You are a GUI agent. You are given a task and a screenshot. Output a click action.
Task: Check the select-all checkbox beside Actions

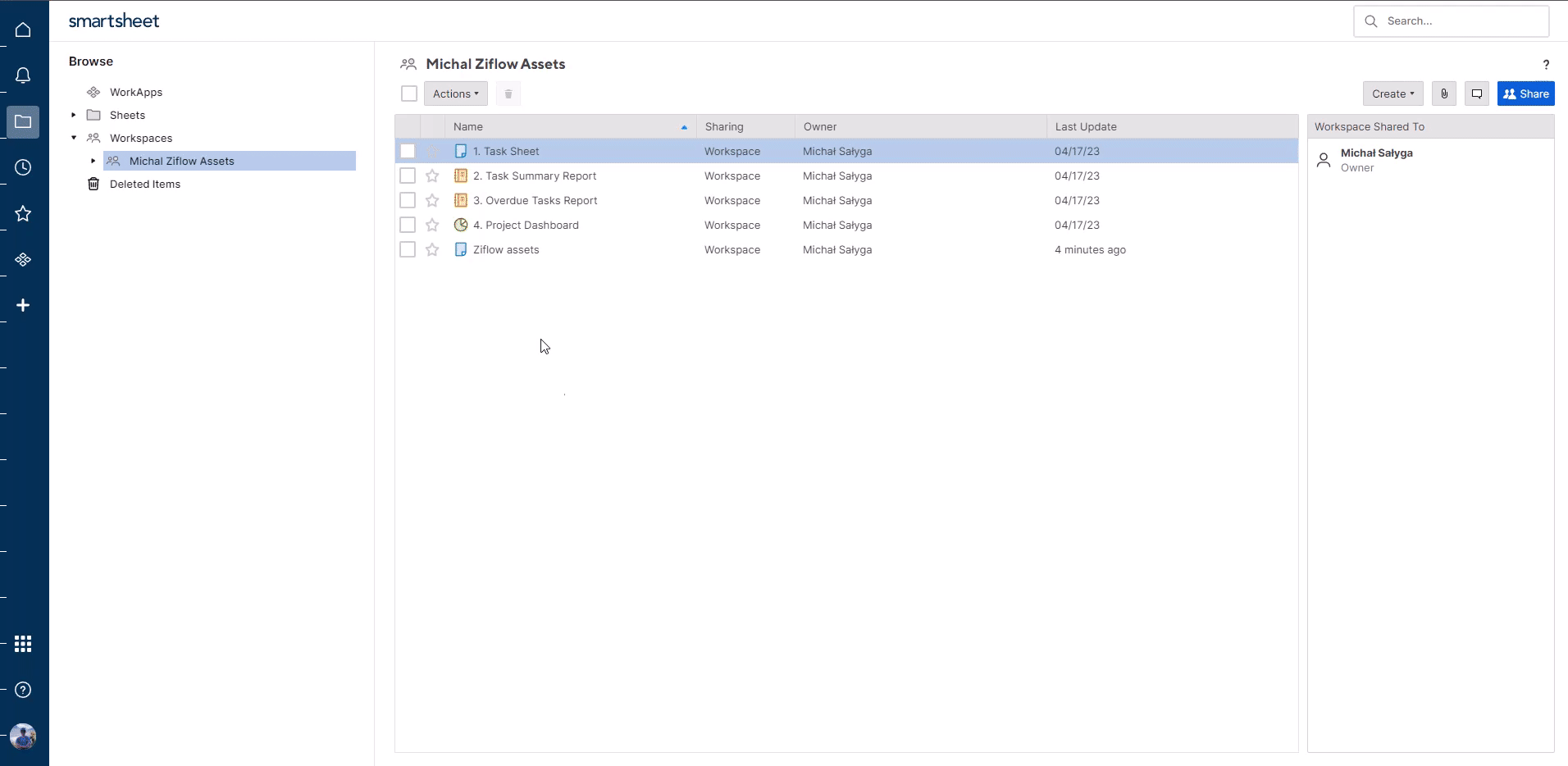point(409,93)
